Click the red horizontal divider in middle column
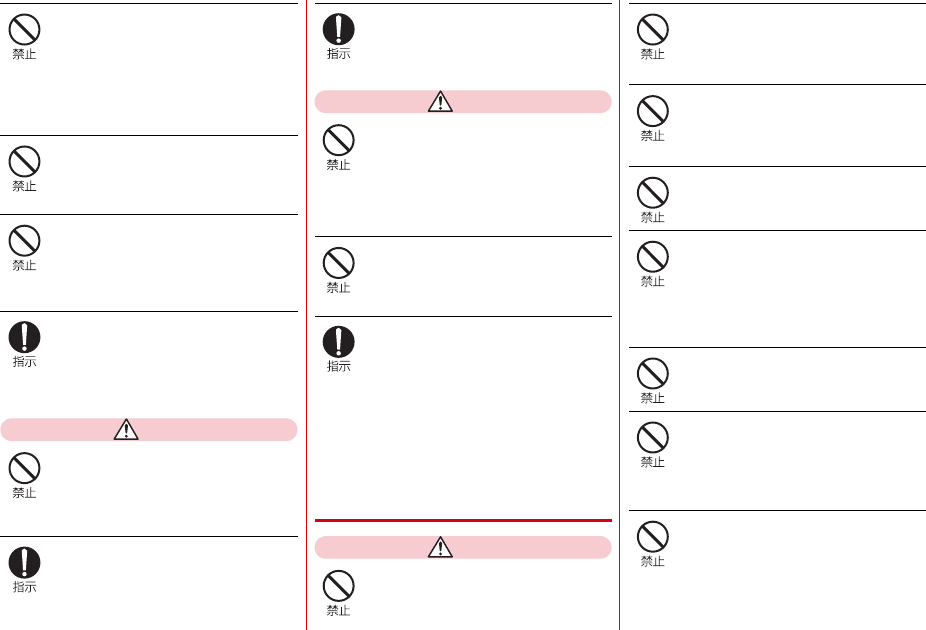The height and width of the screenshot is (630, 926). 463,521
